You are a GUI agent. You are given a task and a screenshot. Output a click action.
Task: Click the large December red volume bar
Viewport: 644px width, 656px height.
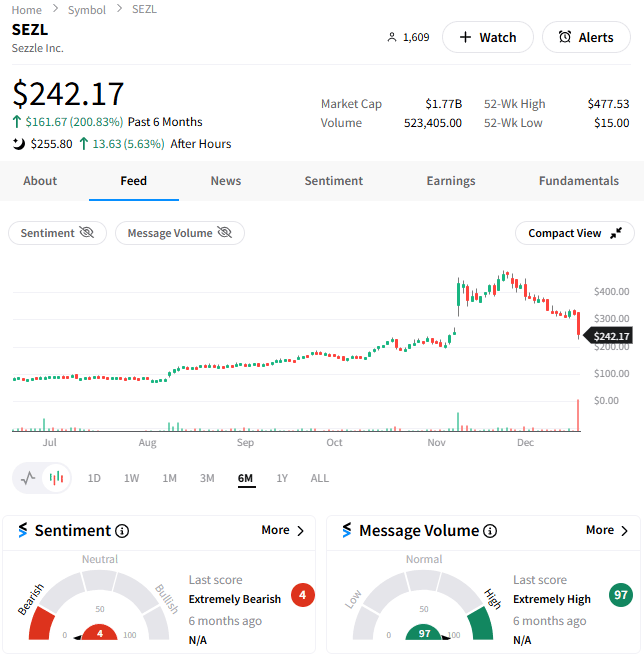point(578,415)
